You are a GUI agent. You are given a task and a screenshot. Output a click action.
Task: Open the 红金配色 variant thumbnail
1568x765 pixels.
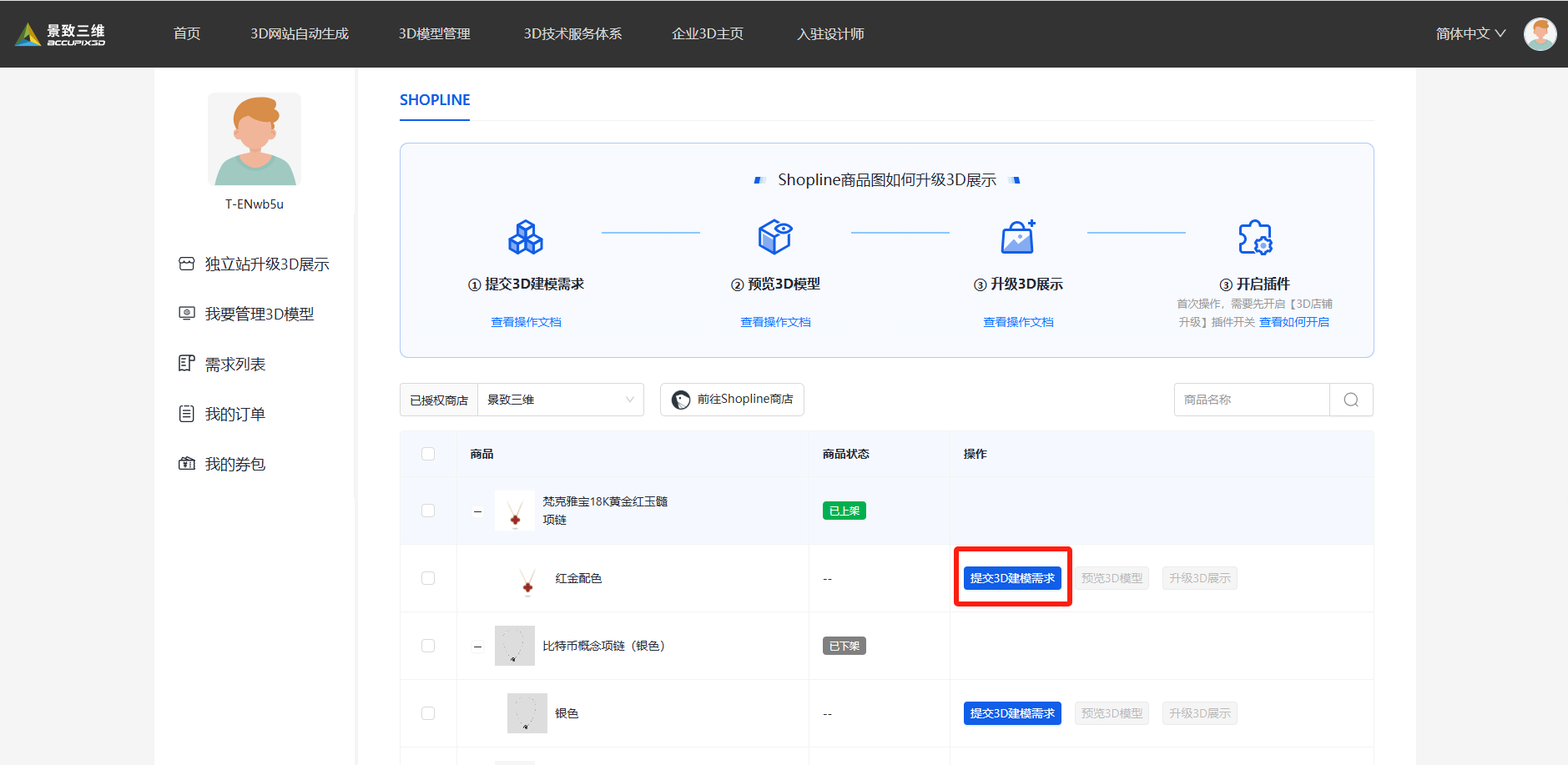(527, 578)
